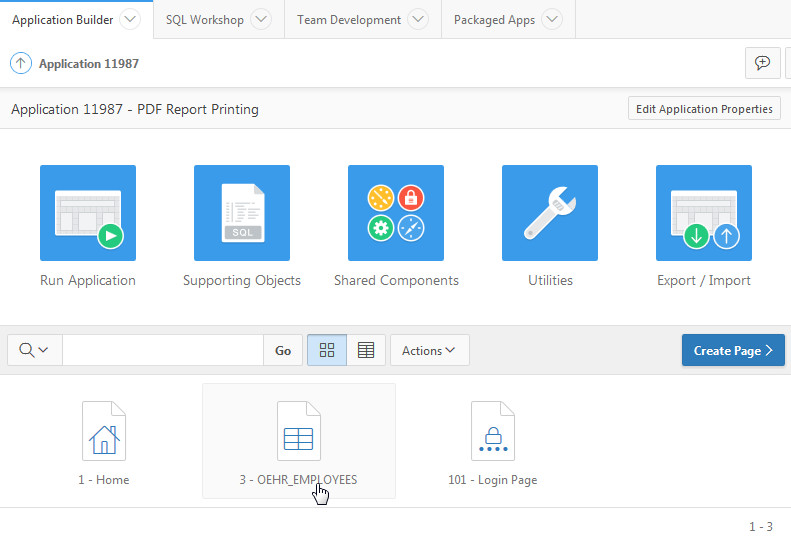Click the Edit Application Properties button
Viewport: 791px width, 543px height.
pyautogui.click(x=704, y=109)
